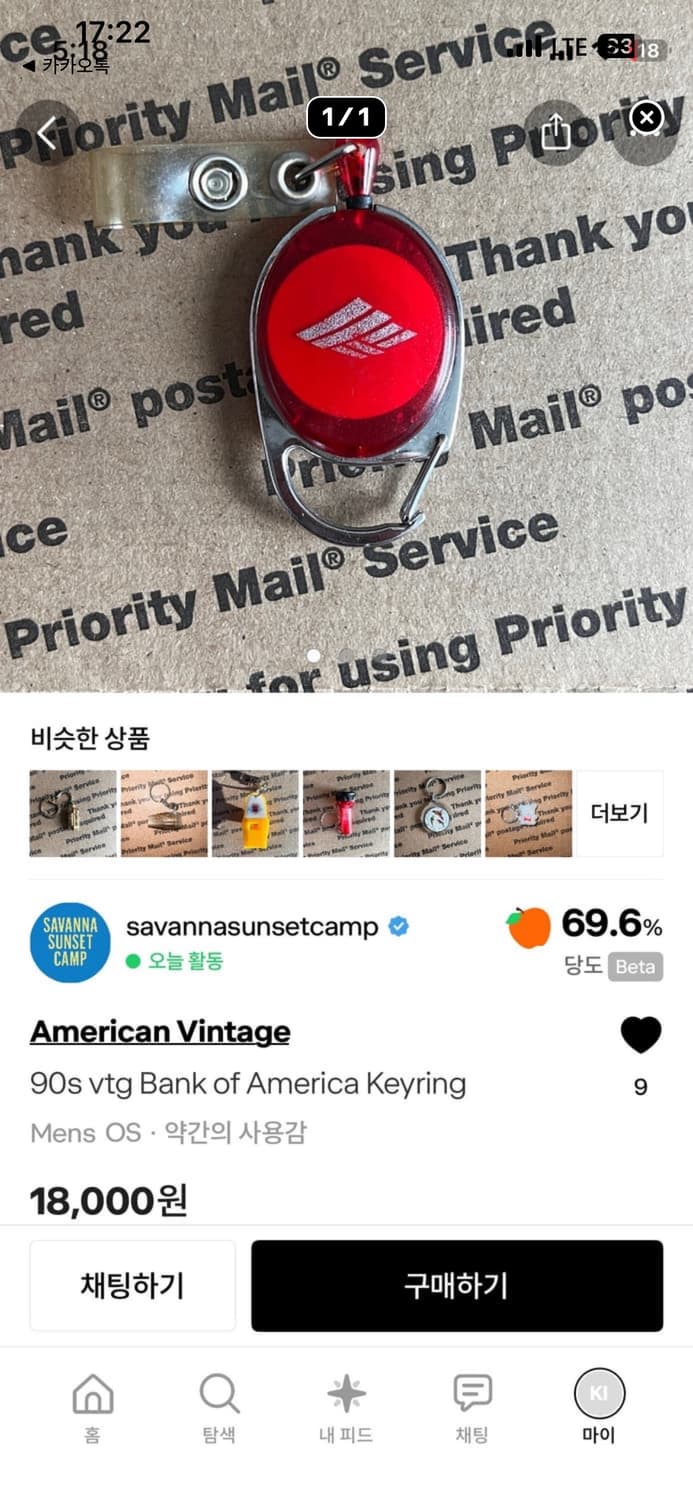This screenshot has height=1500, width=693.
Task: Tap the back arrow icon
Action: click(46, 133)
